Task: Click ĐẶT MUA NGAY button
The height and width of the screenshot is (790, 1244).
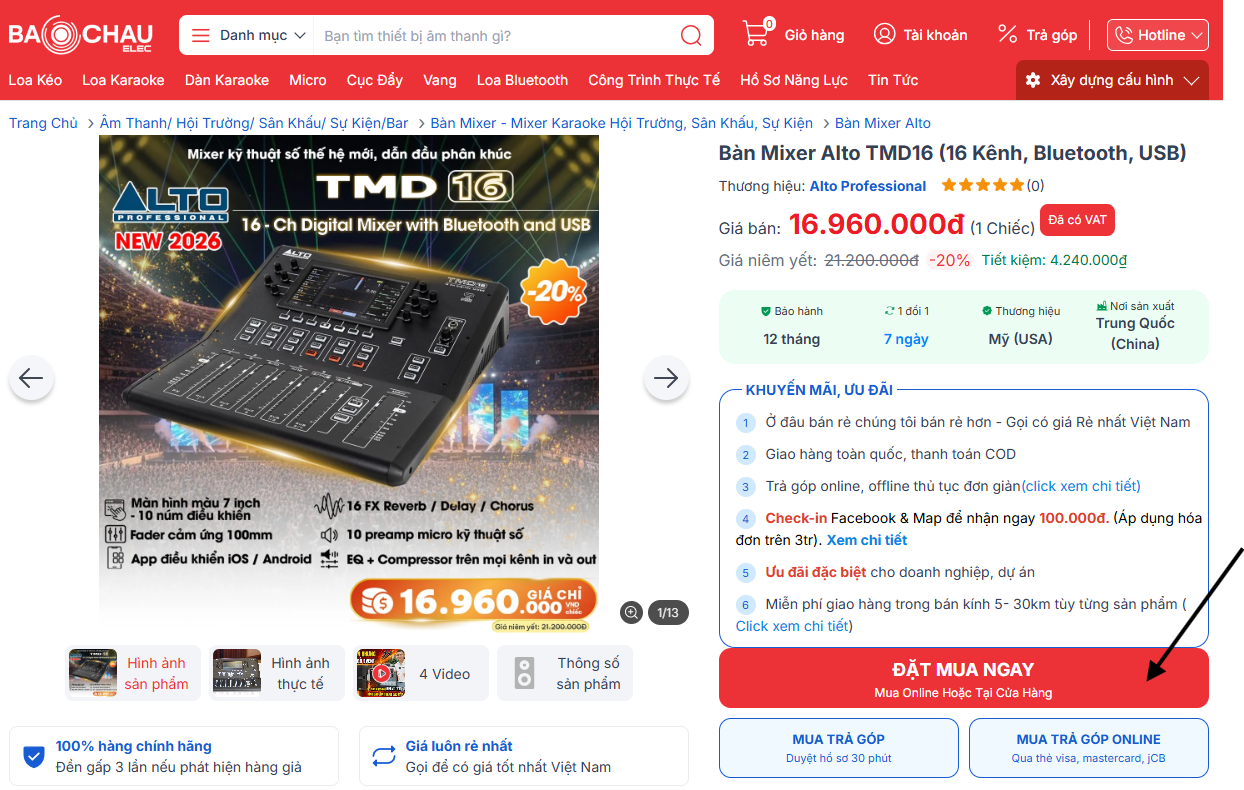Action: point(964,678)
